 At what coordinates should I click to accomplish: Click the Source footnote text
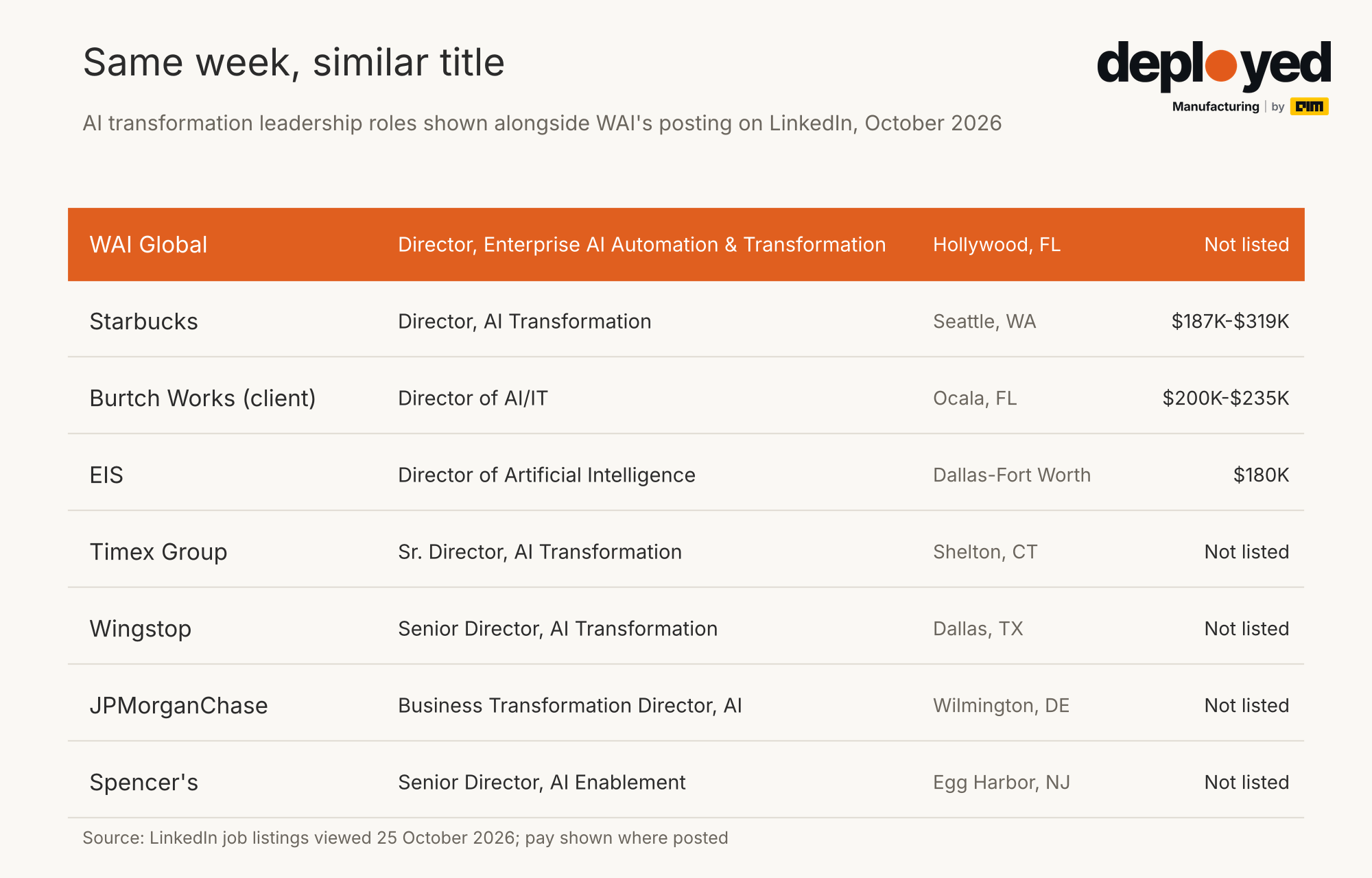405,838
